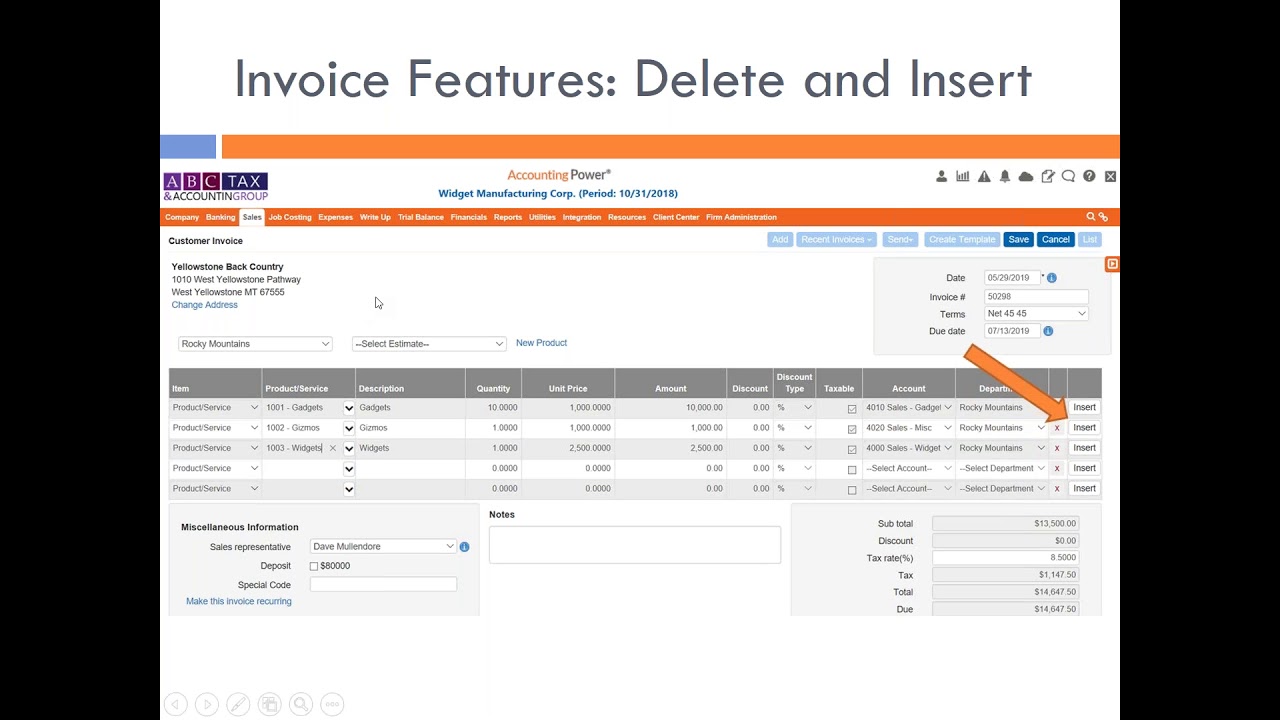This screenshot has width=1280, height=720.
Task: Check Taxable box on fourth item row
Action: [x=852, y=470]
